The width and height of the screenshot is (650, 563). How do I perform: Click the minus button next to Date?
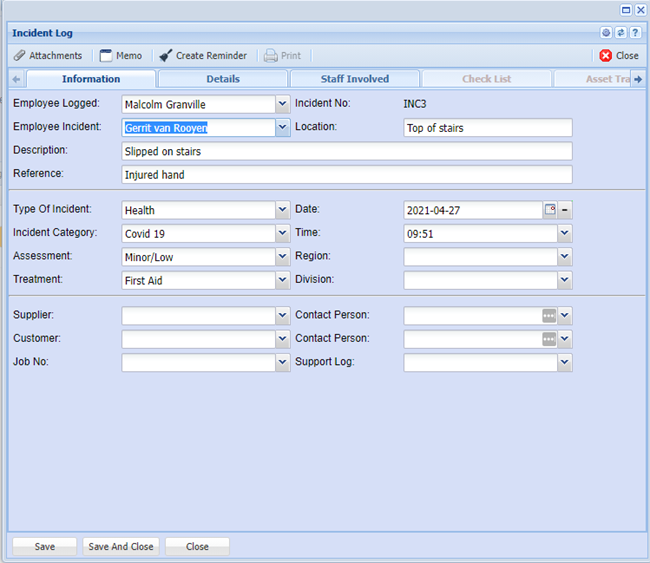(565, 209)
